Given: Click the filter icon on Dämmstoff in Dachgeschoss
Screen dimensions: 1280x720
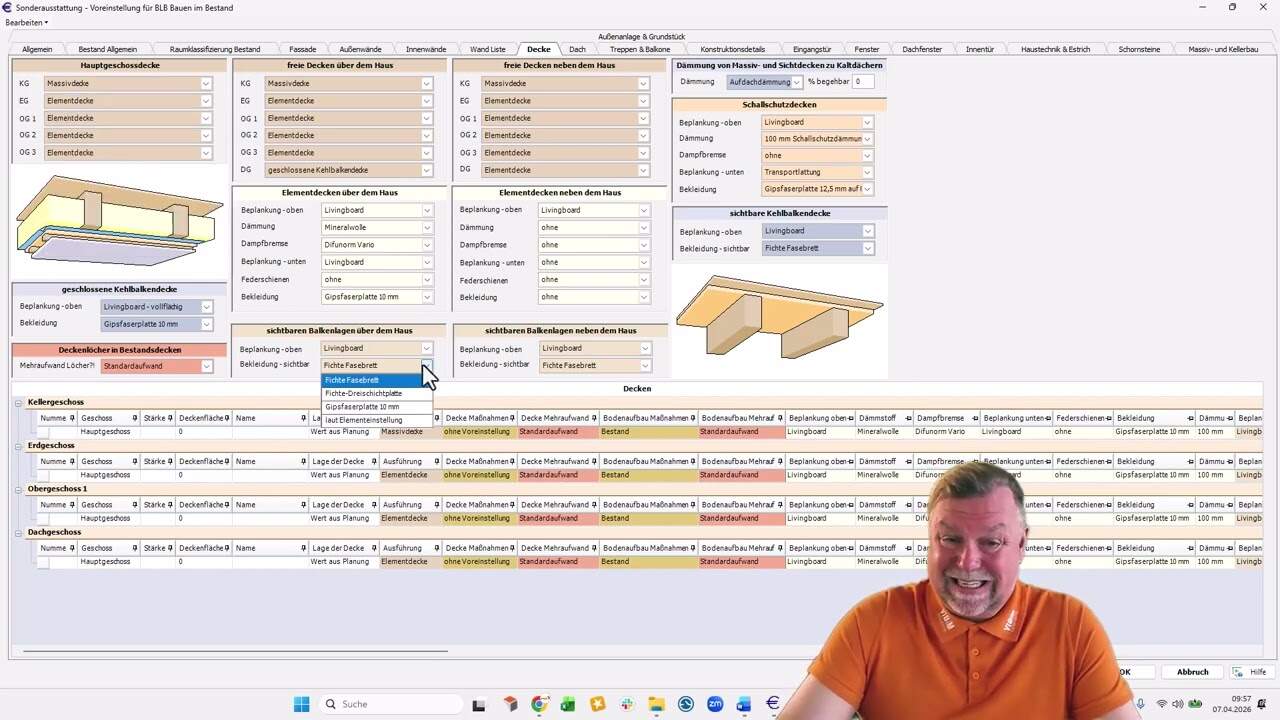Looking at the screenshot, I should [x=908, y=547].
